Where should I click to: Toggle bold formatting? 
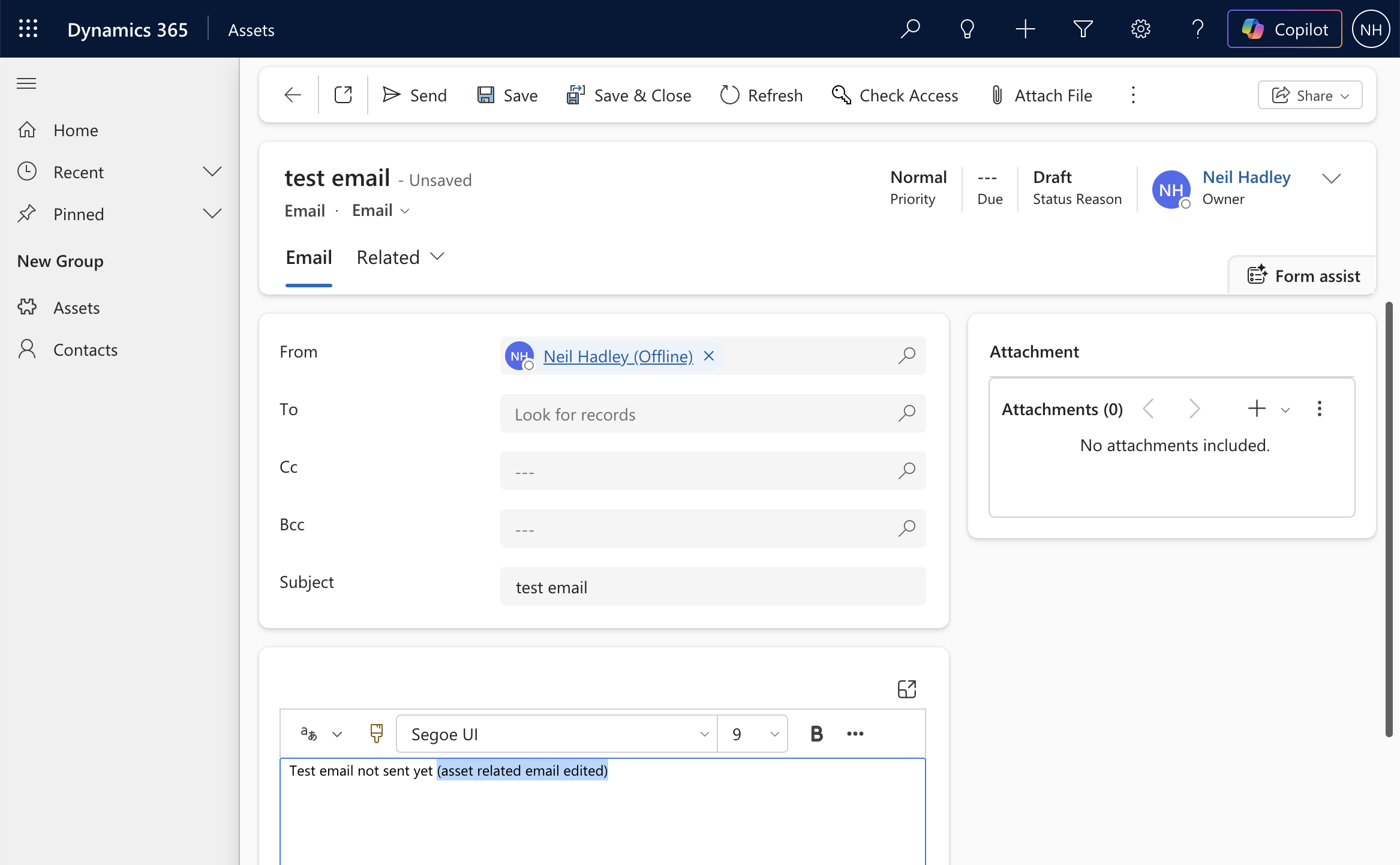click(x=816, y=734)
